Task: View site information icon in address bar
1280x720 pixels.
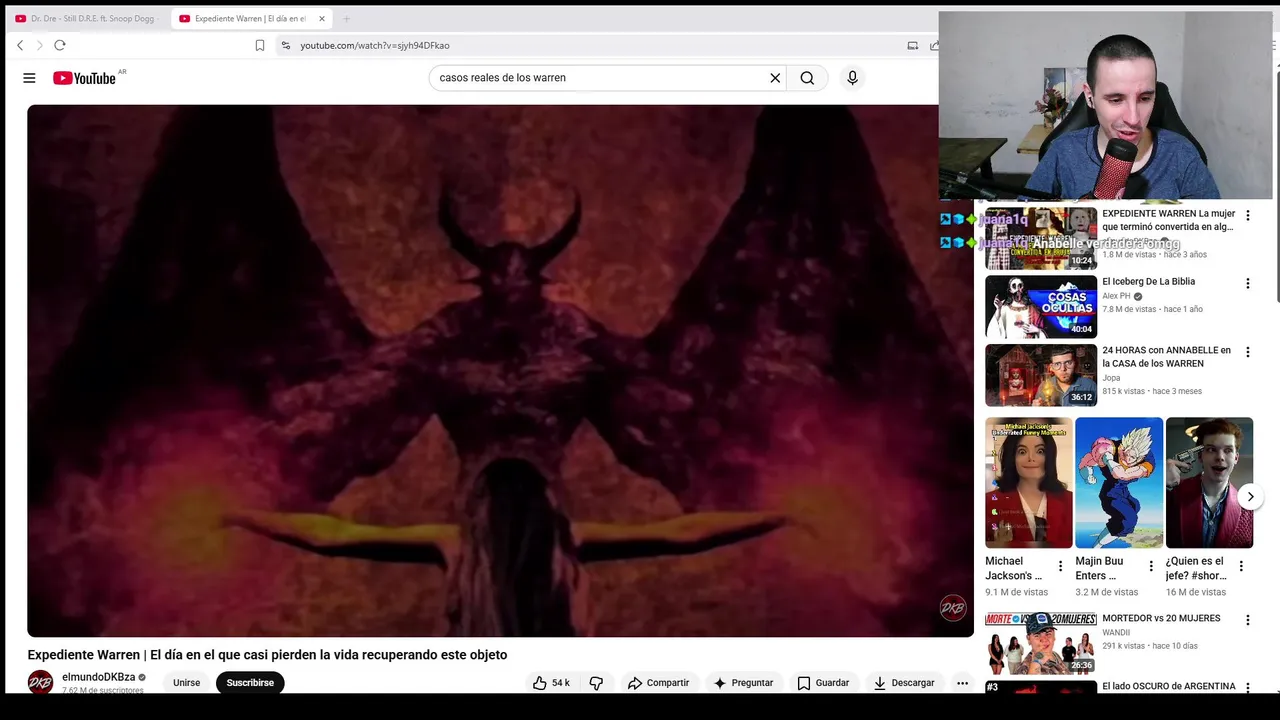Action: 286,45
